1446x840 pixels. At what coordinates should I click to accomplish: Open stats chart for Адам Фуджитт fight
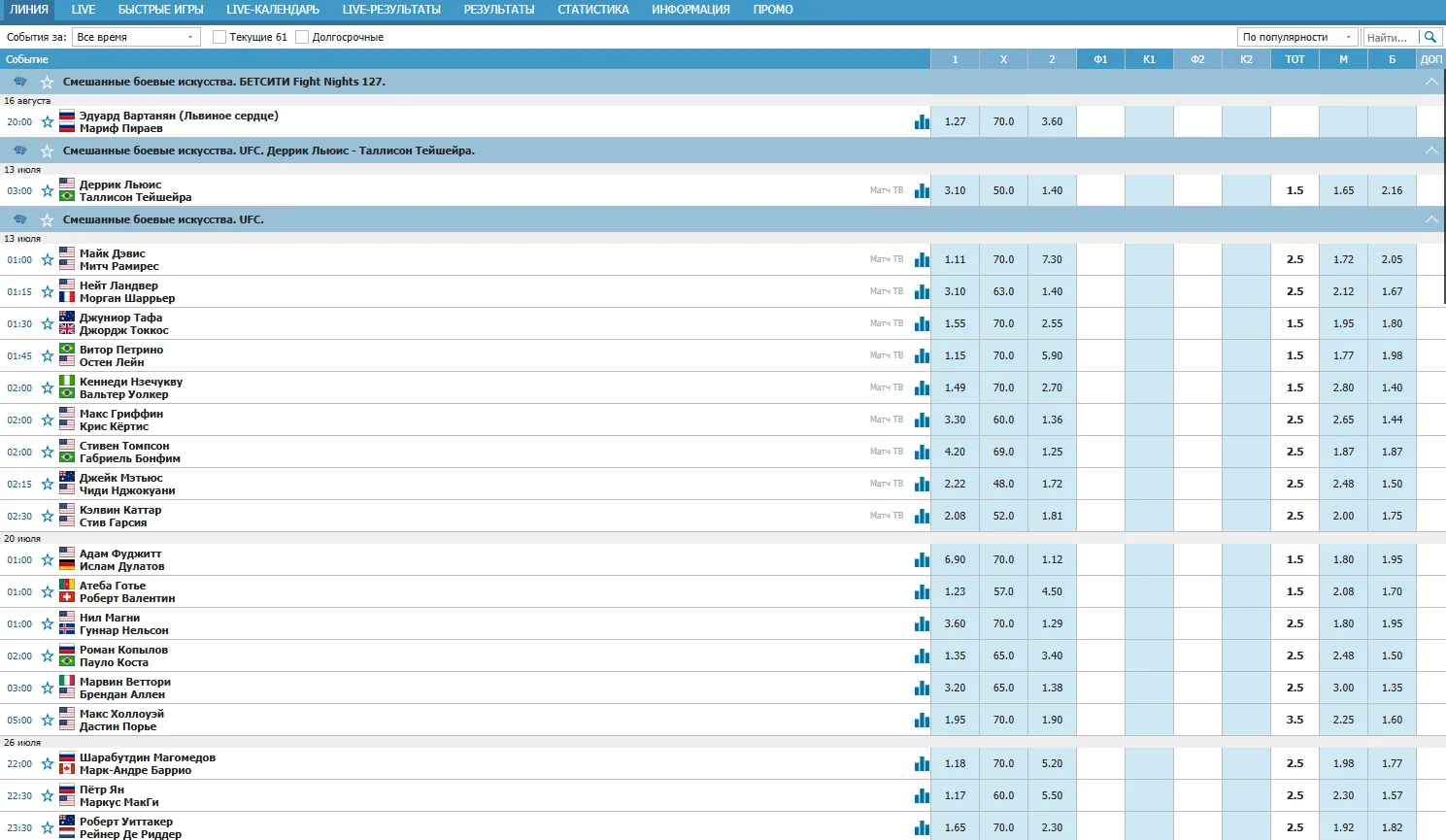(922, 560)
